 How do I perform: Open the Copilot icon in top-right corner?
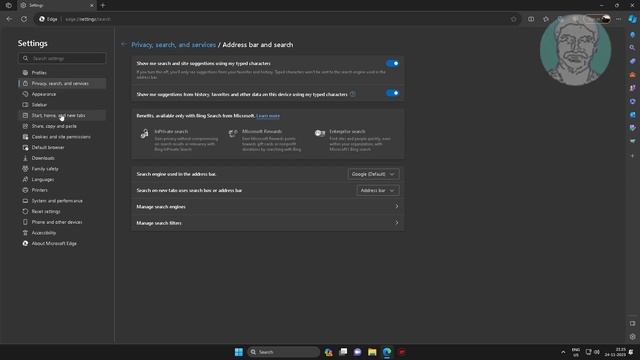point(632,19)
